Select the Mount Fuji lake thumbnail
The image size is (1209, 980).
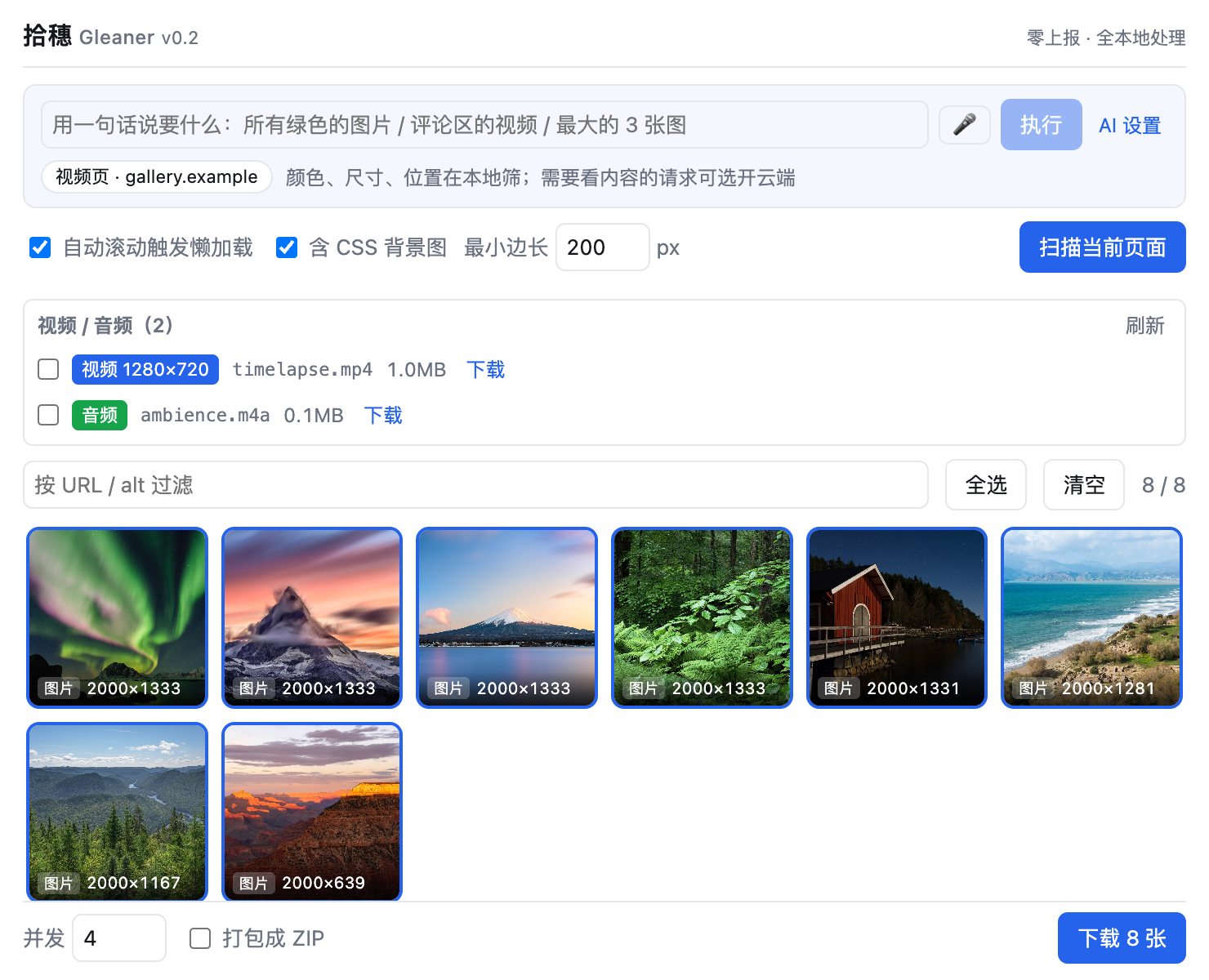point(506,617)
